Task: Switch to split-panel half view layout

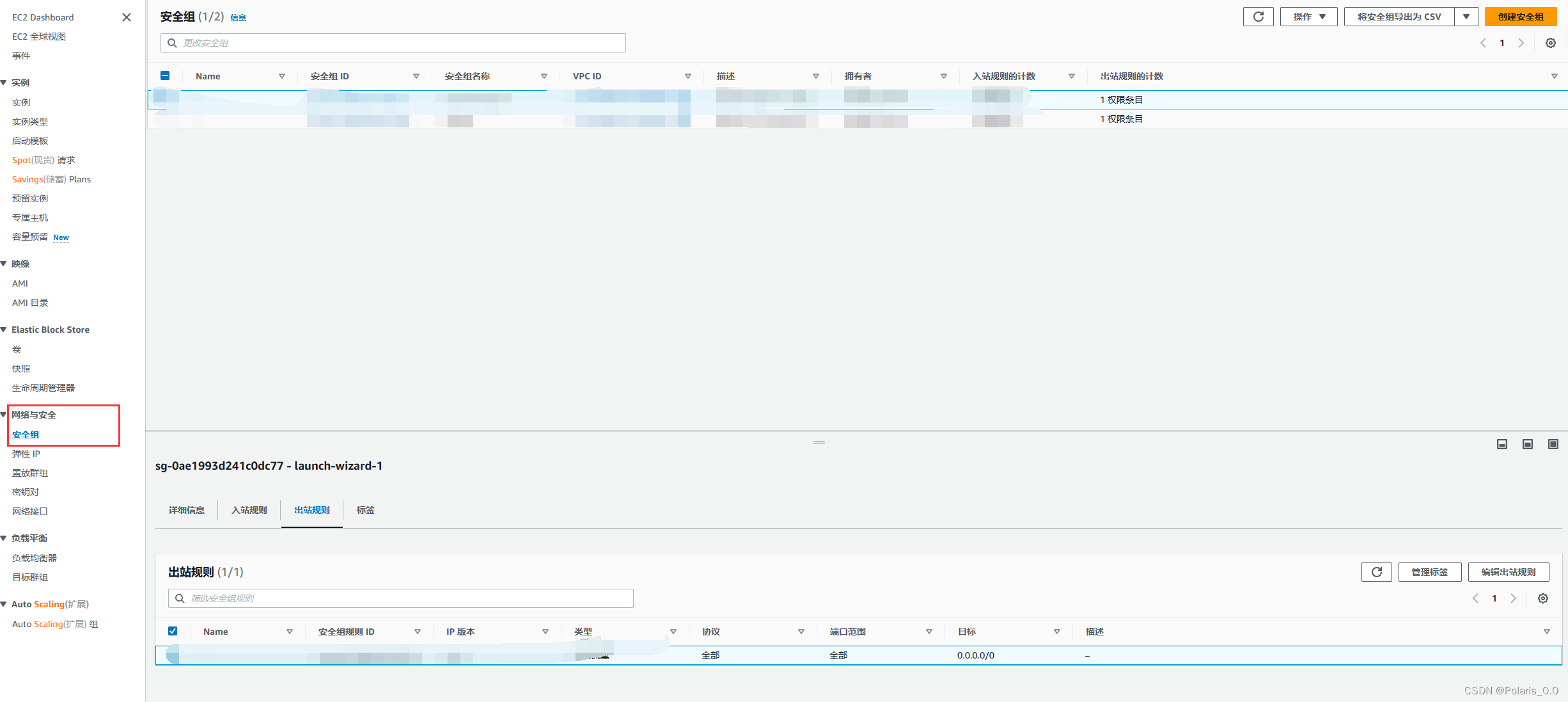Action: pos(1528,443)
